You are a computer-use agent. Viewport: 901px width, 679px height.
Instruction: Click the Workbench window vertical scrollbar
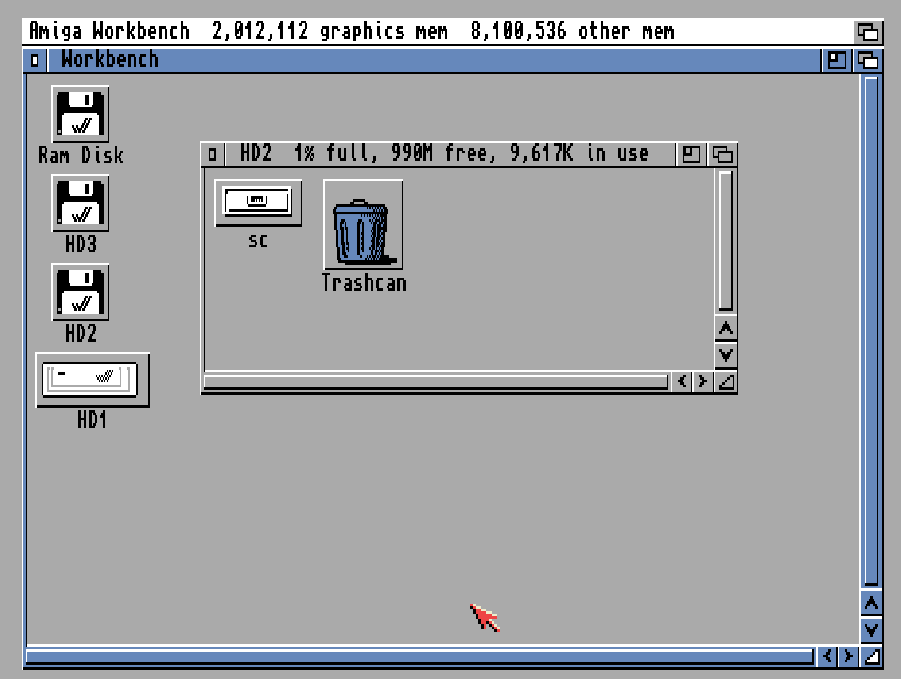click(871, 331)
